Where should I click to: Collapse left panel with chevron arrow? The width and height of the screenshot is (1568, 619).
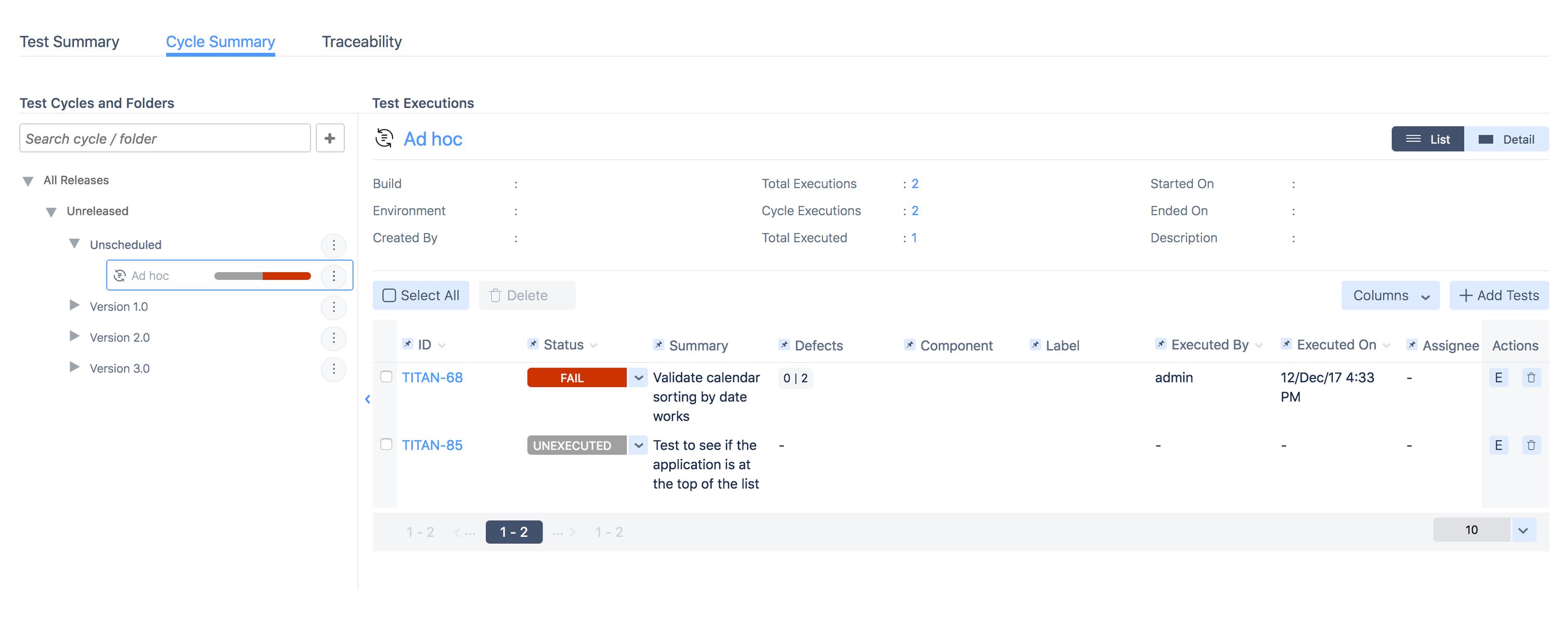(x=368, y=399)
